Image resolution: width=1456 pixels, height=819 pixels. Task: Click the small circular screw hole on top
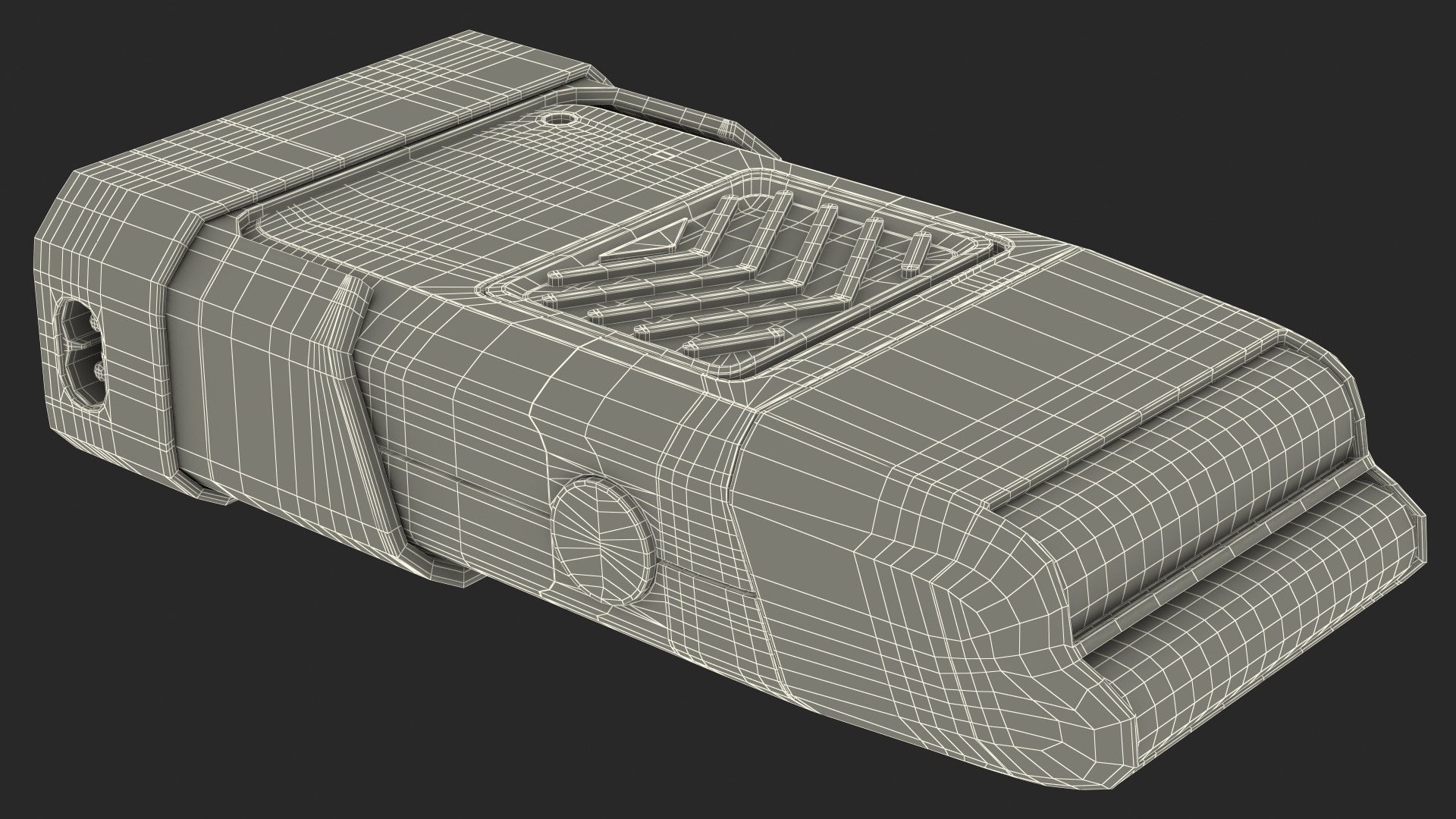pos(559,119)
